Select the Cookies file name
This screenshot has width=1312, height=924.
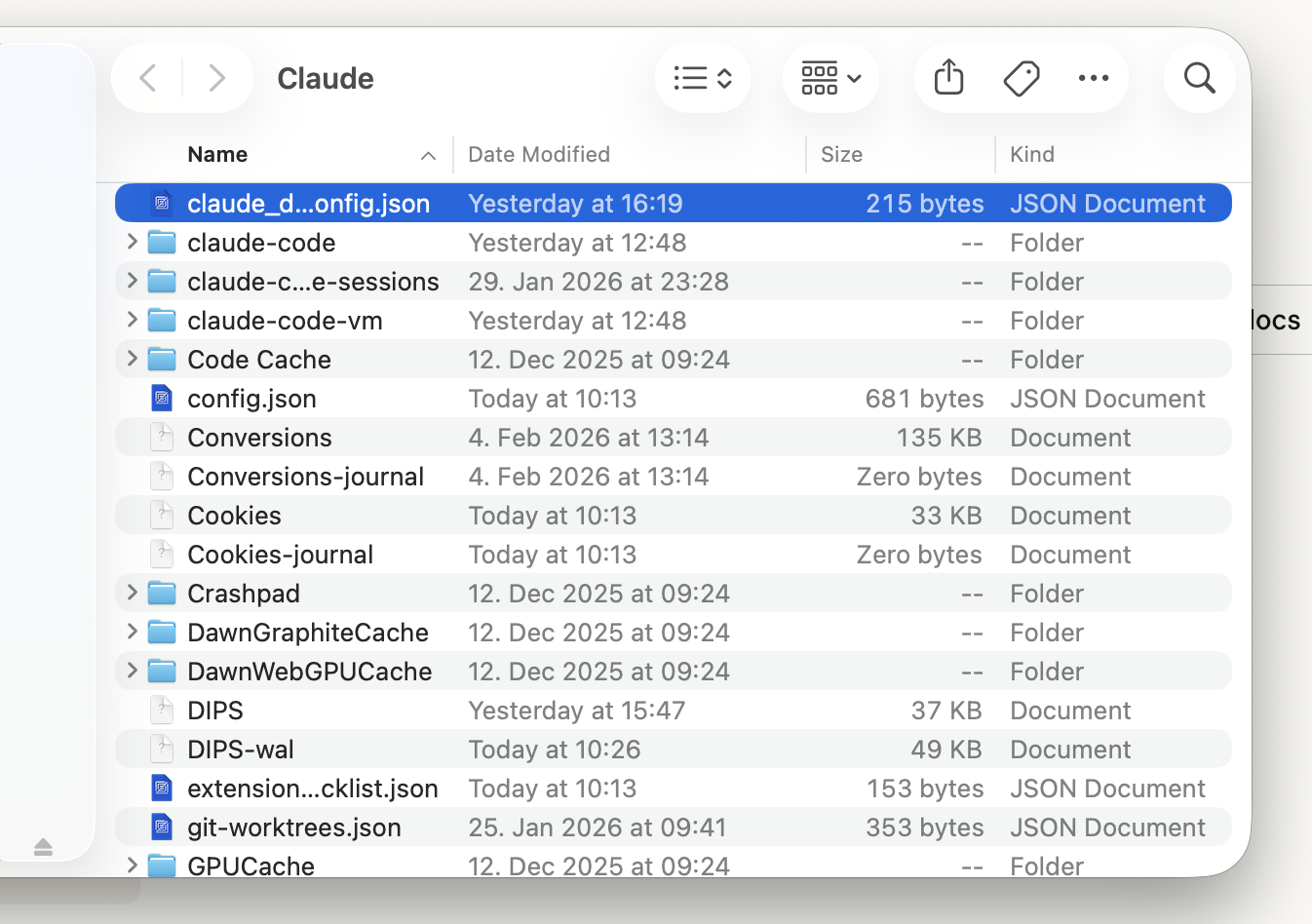(x=234, y=515)
